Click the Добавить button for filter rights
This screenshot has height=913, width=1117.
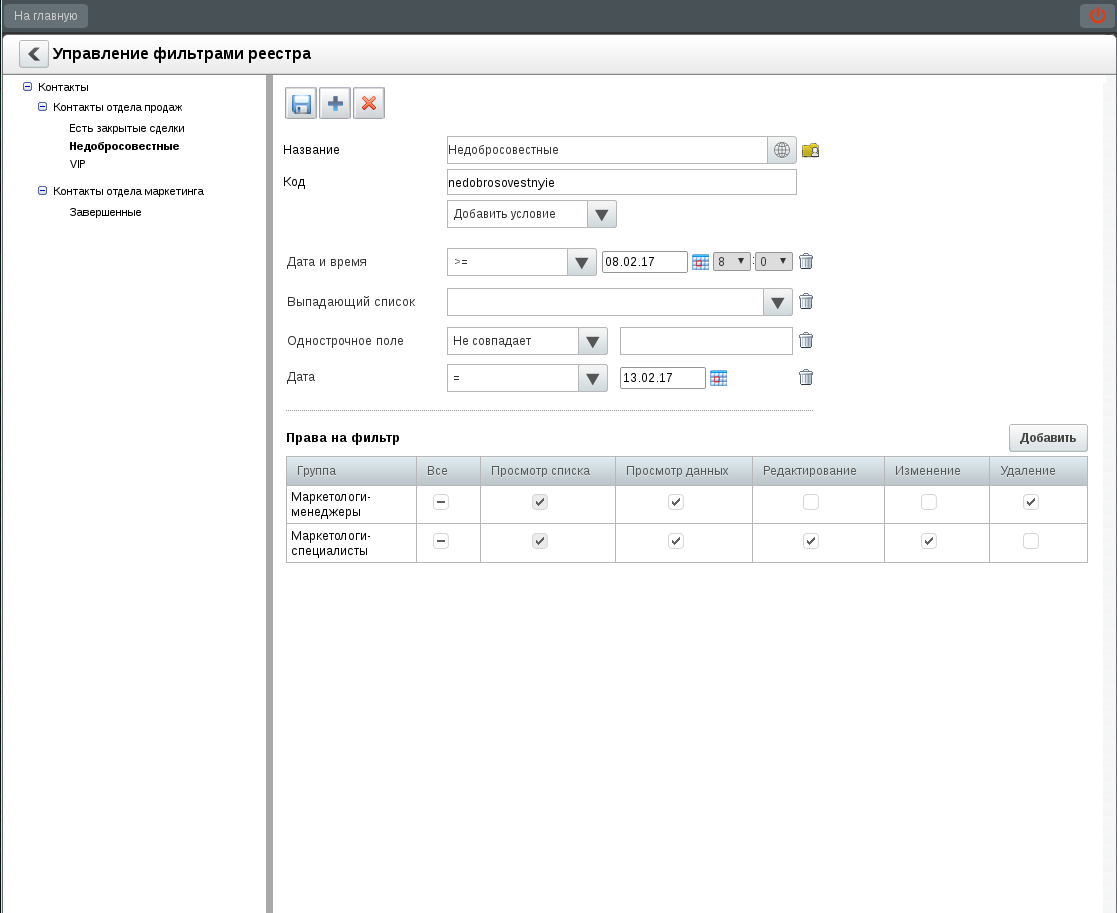(x=1048, y=438)
